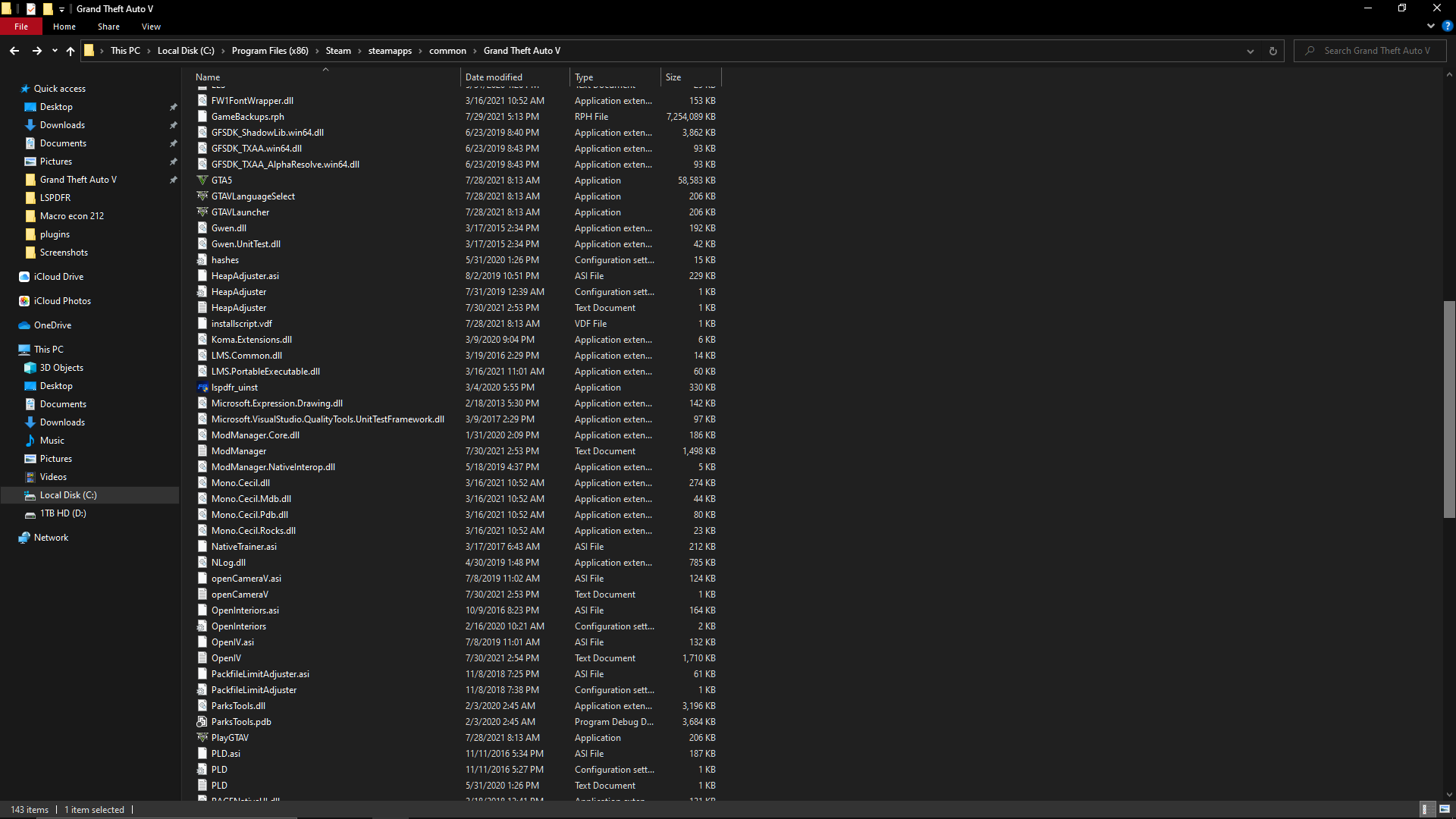This screenshot has width=1456, height=819.
Task: Open the Help question mark icon
Action: tap(1447, 26)
